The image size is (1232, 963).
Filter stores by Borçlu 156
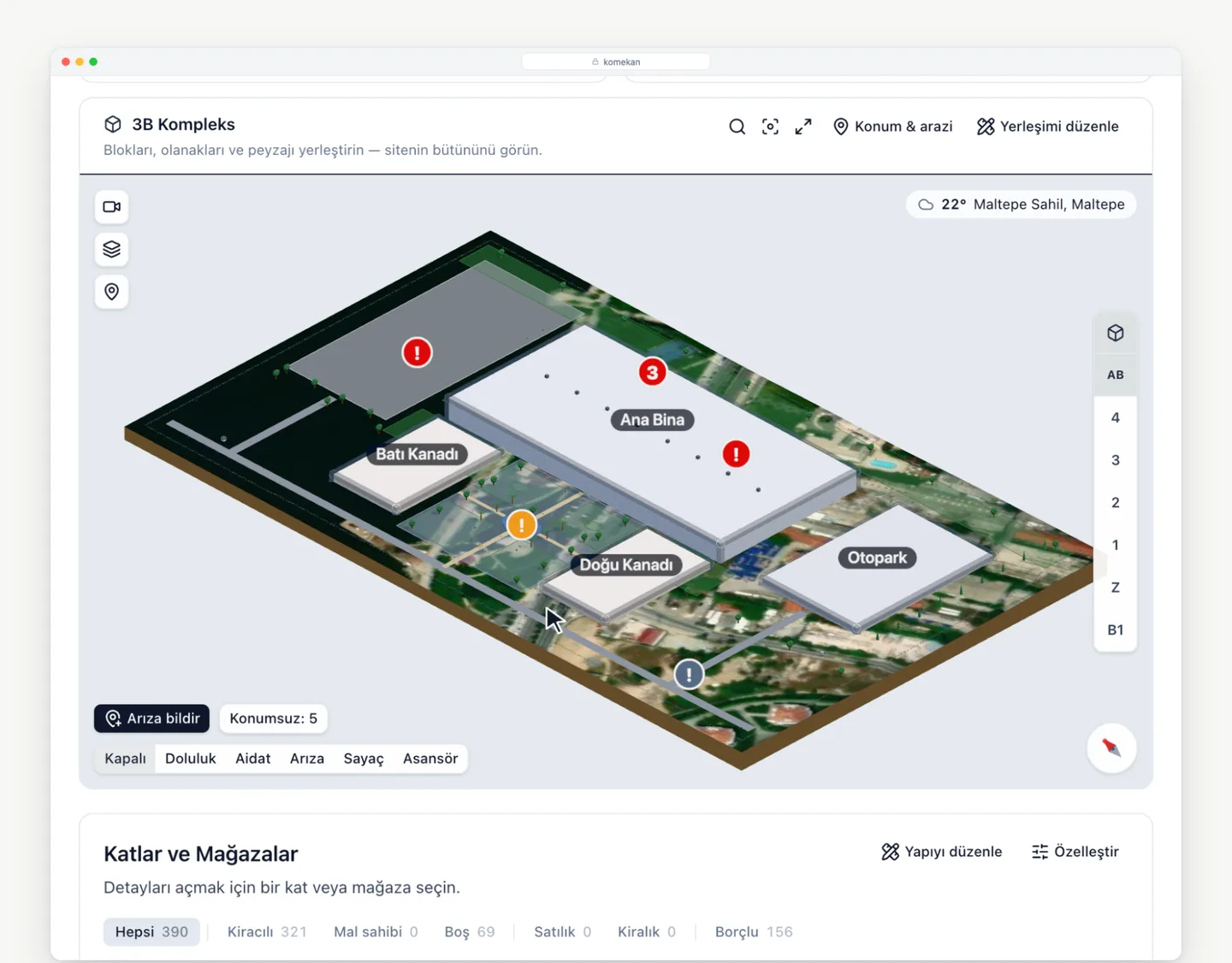click(754, 932)
